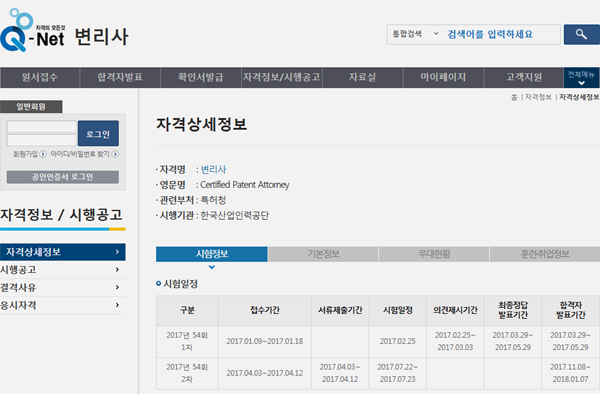Screen dimensions: 600x394
Task: Focus the 검색어를 입력하세요 search field
Action: tap(501, 34)
